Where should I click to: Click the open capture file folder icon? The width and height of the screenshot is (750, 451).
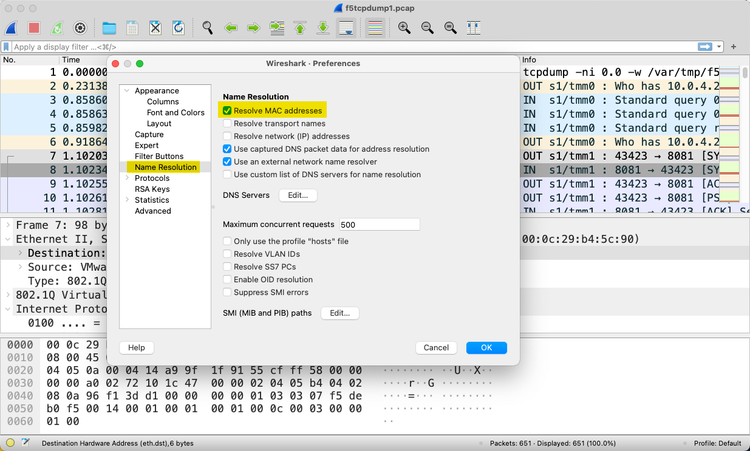[x=108, y=27]
